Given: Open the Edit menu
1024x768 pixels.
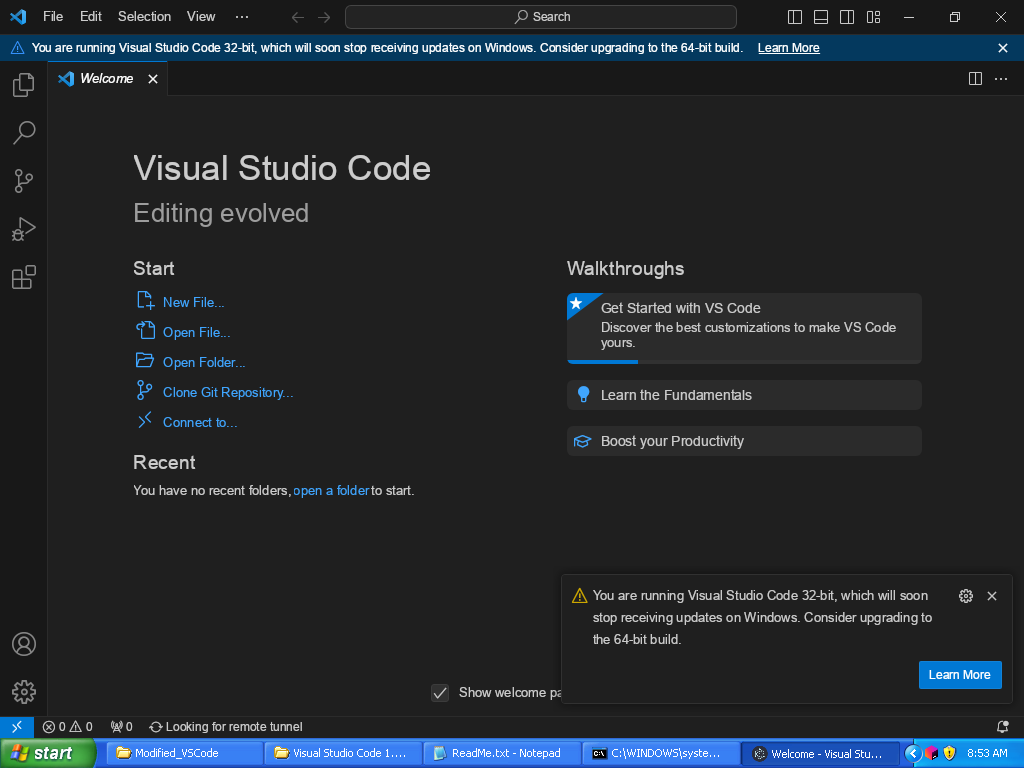Looking at the screenshot, I should tap(91, 17).
